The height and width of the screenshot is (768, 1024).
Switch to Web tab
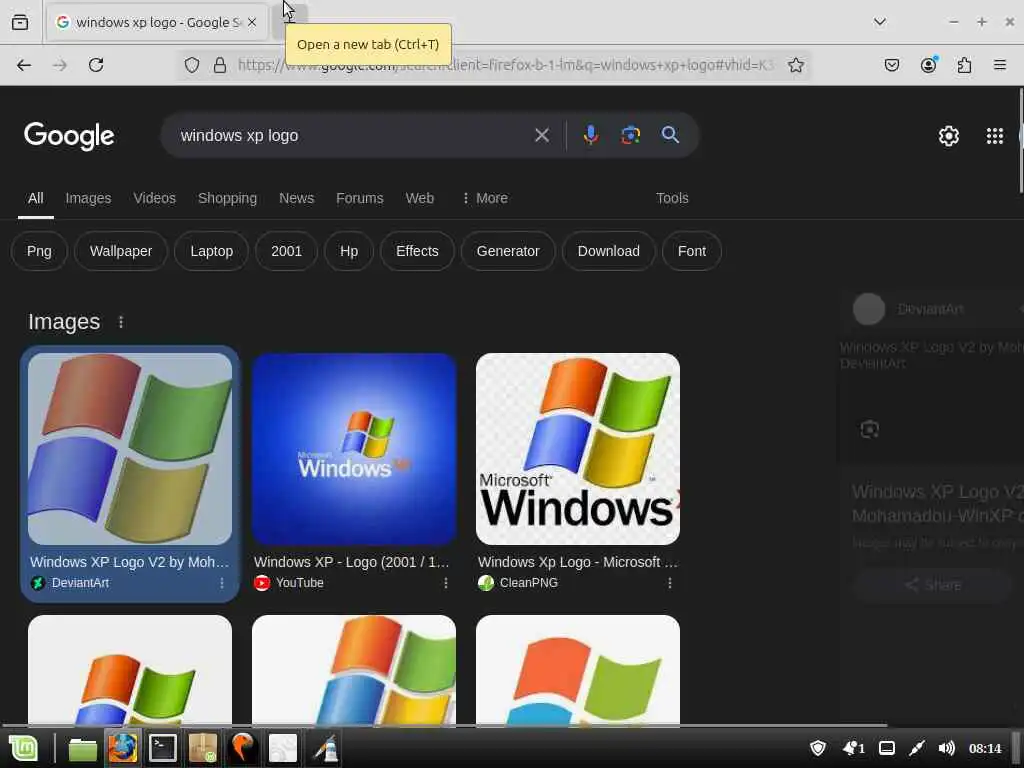point(420,198)
